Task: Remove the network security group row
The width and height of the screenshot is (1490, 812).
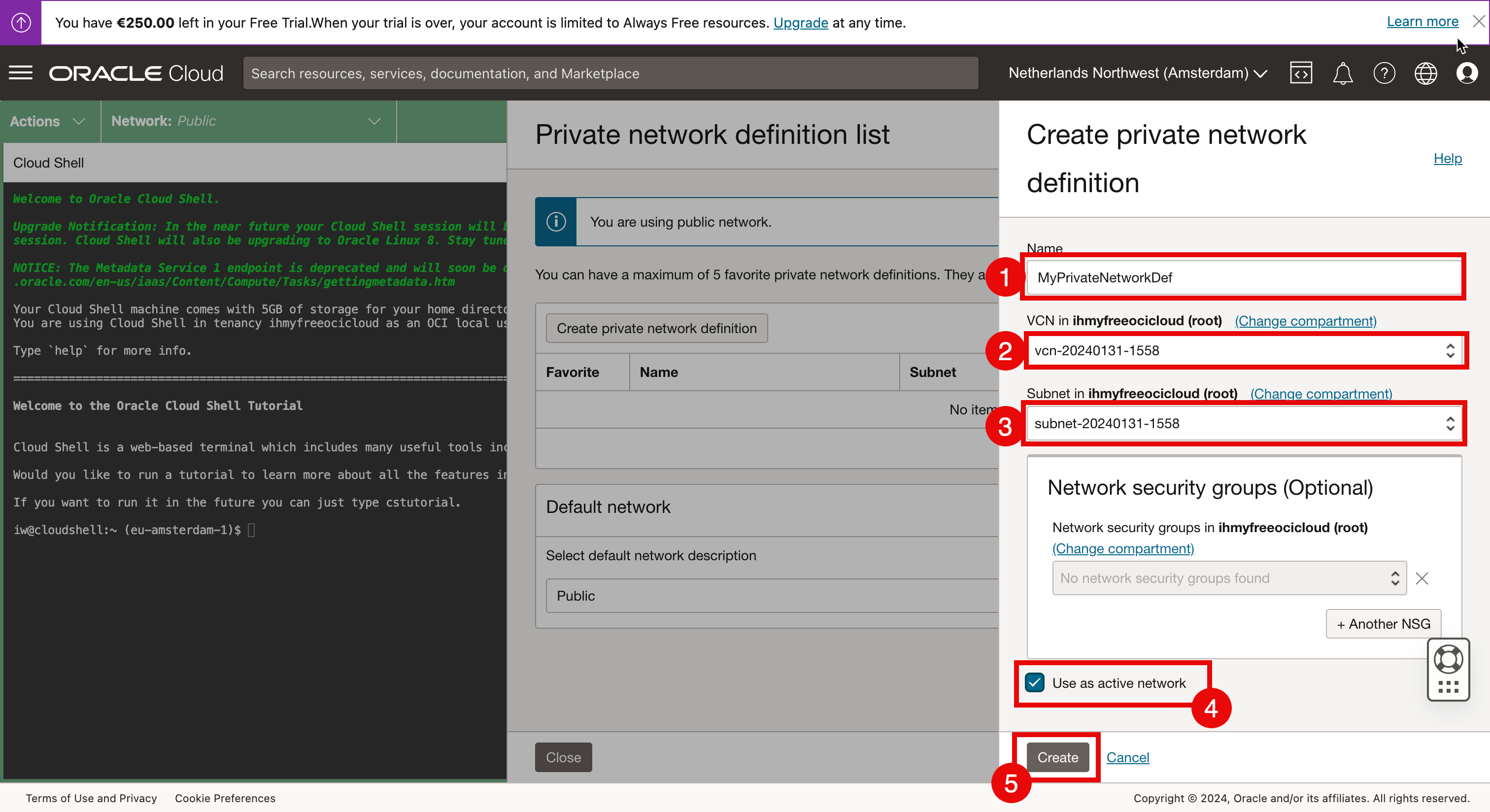Action: [x=1421, y=578]
